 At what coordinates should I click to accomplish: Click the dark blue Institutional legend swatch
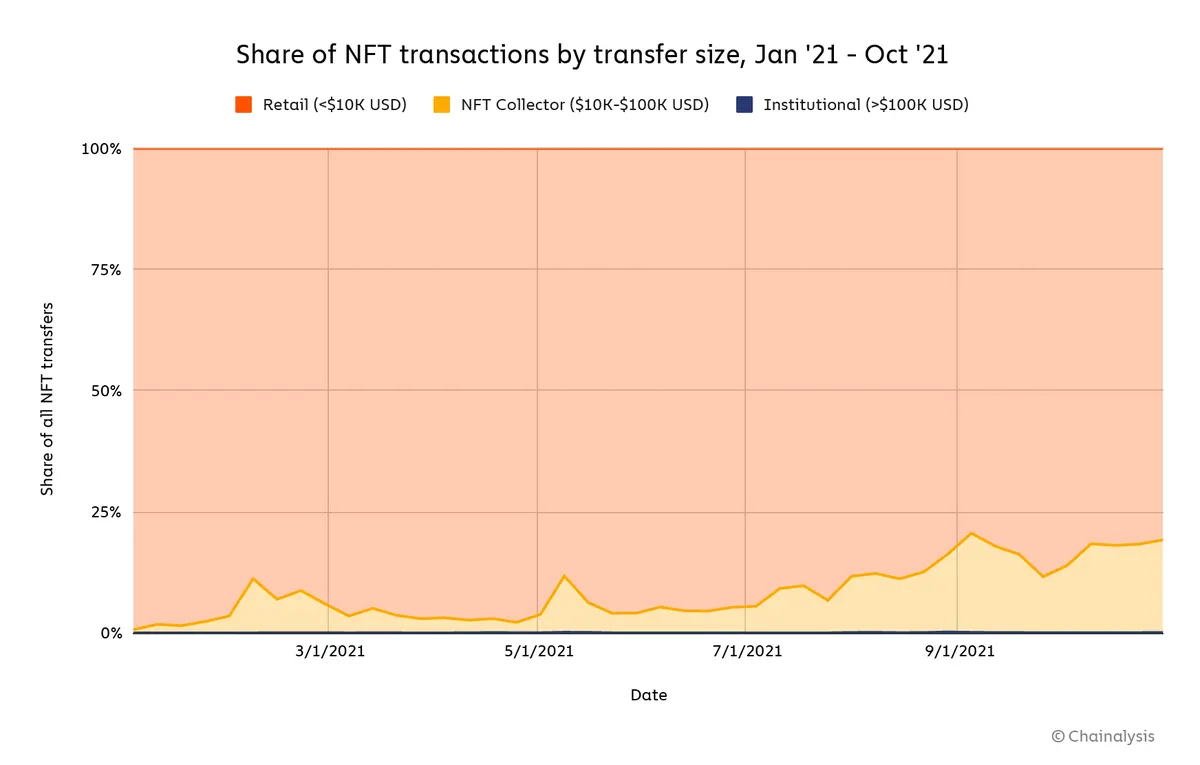click(x=743, y=104)
